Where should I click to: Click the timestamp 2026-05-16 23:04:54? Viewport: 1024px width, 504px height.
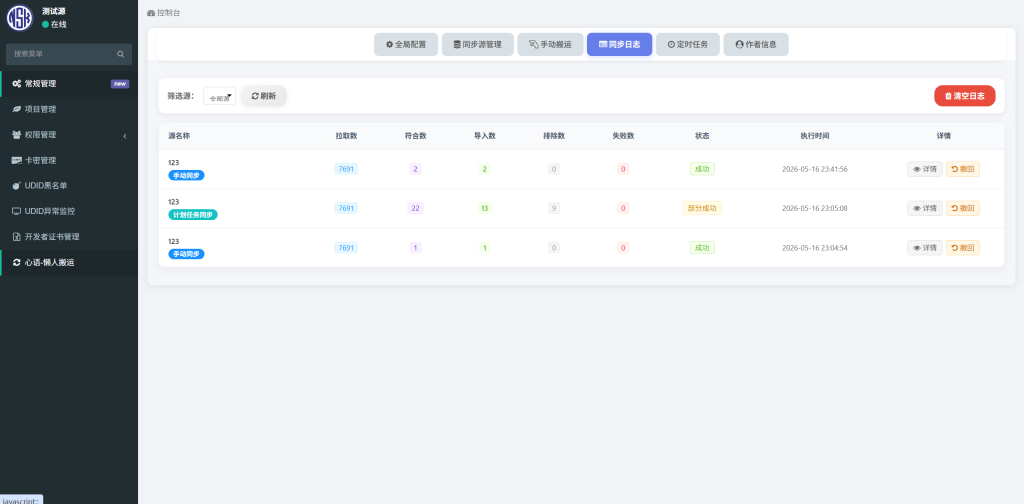[814, 247]
